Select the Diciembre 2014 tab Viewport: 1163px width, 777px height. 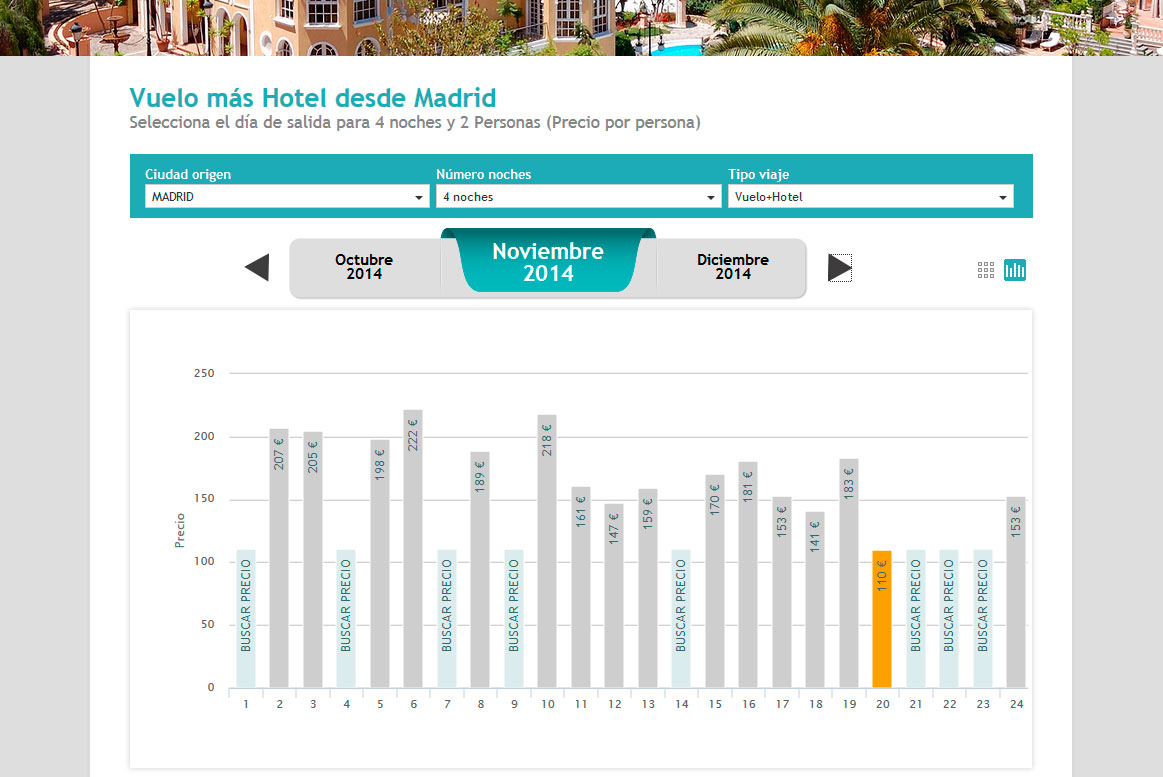pos(732,267)
